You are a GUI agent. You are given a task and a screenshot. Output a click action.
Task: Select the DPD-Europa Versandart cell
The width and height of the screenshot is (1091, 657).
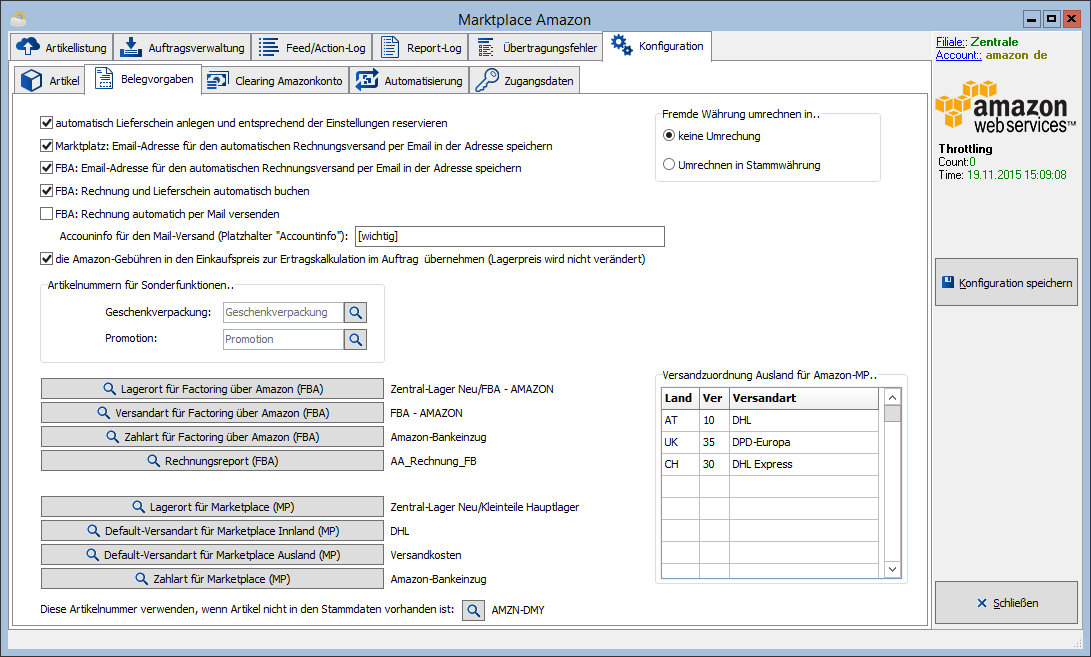(x=804, y=442)
